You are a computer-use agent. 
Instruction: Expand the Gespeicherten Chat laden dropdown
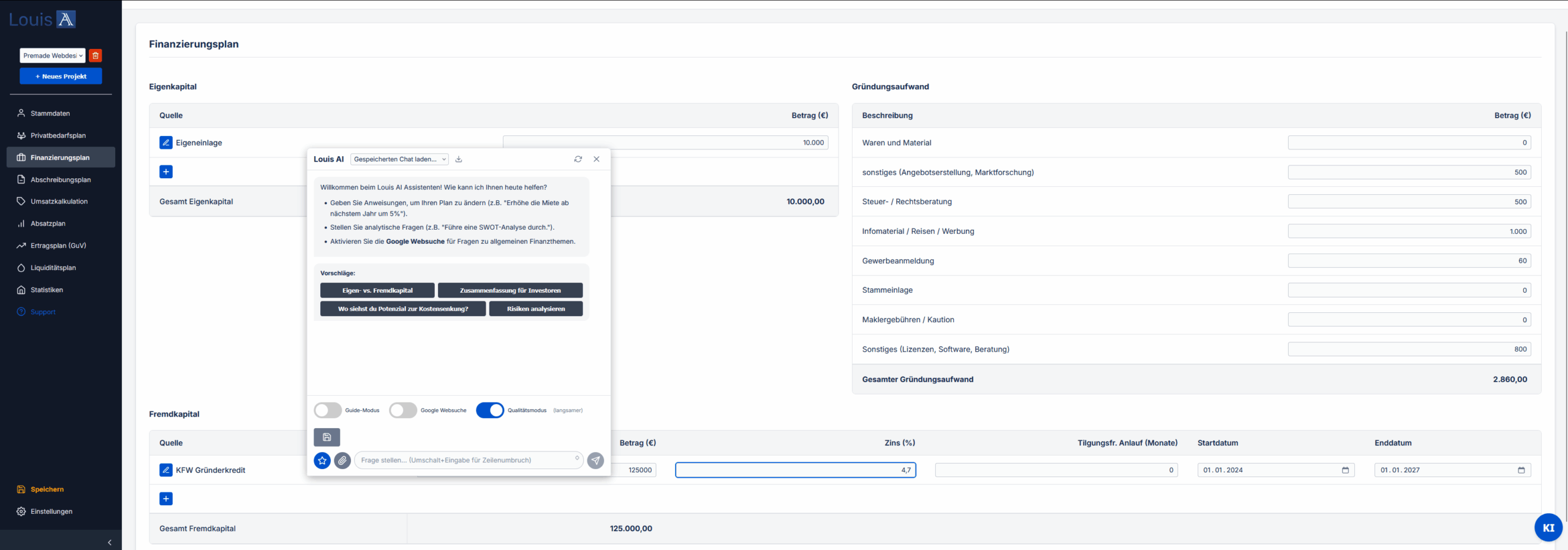pyautogui.click(x=399, y=159)
